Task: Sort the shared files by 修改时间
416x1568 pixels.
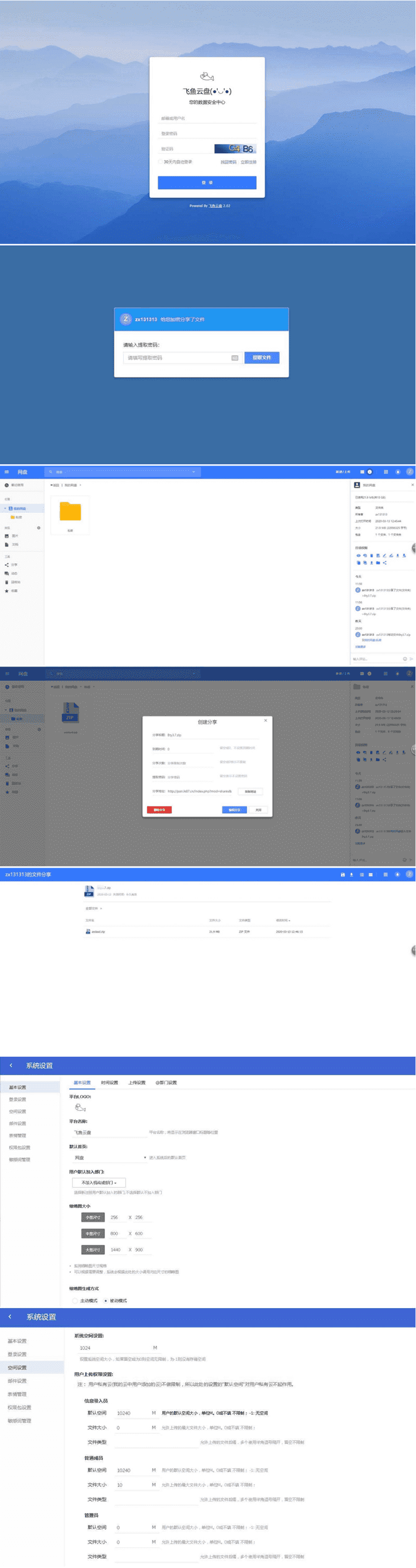Action: [283, 920]
